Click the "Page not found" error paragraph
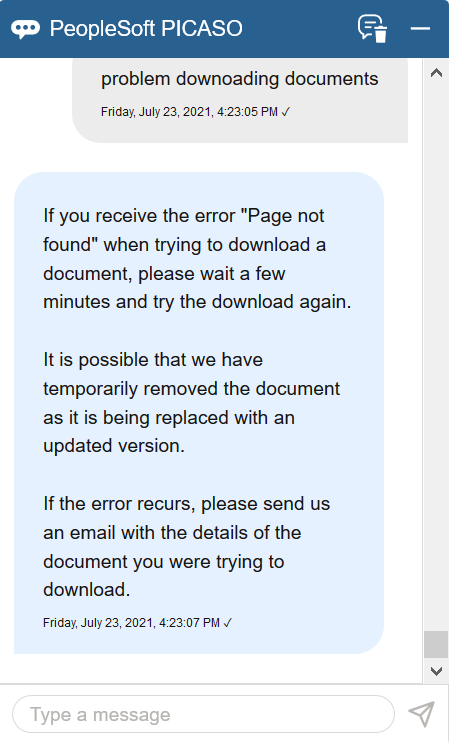 tap(197, 259)
